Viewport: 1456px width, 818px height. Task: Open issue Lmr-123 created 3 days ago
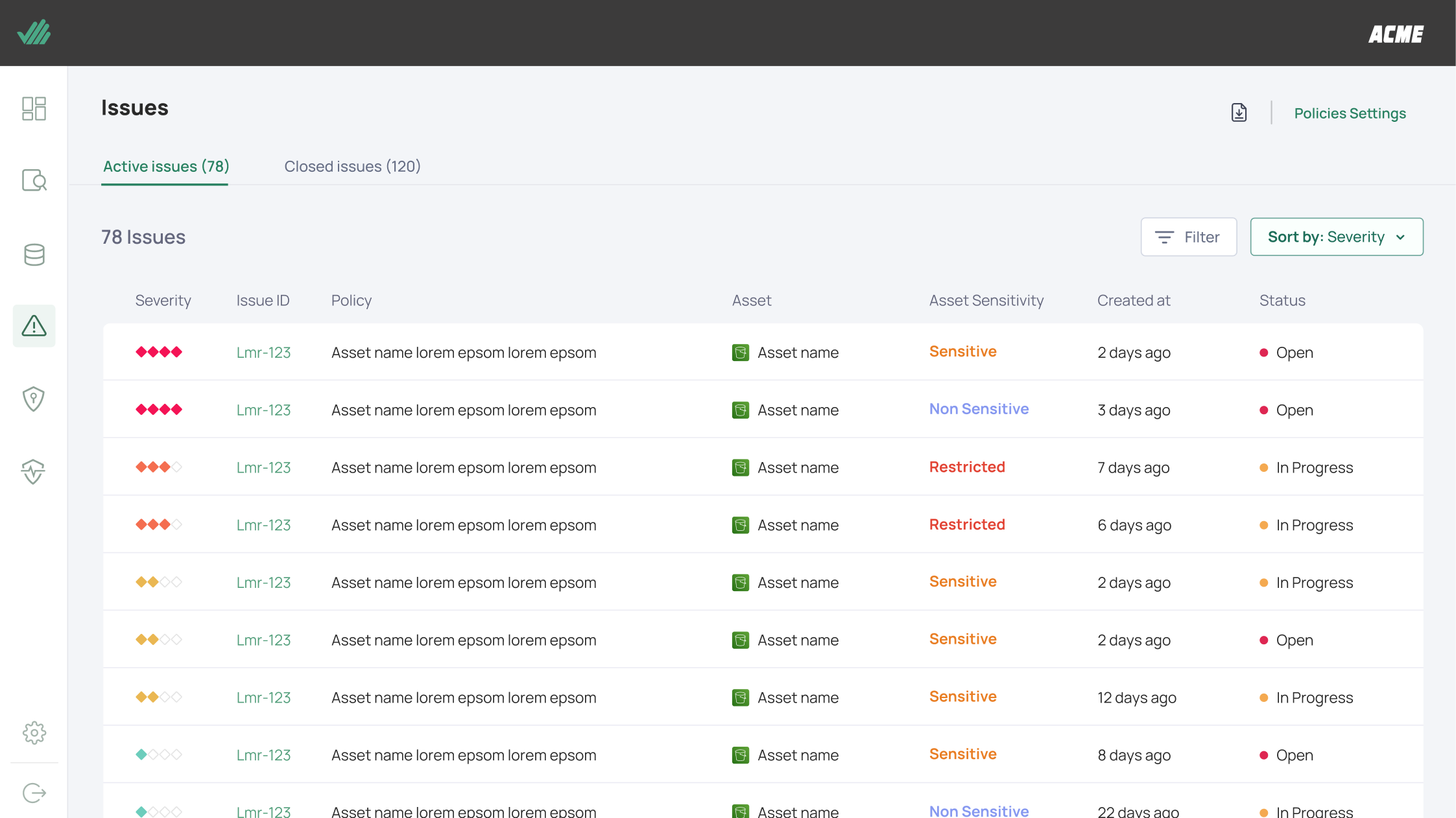tap(263, 410)
